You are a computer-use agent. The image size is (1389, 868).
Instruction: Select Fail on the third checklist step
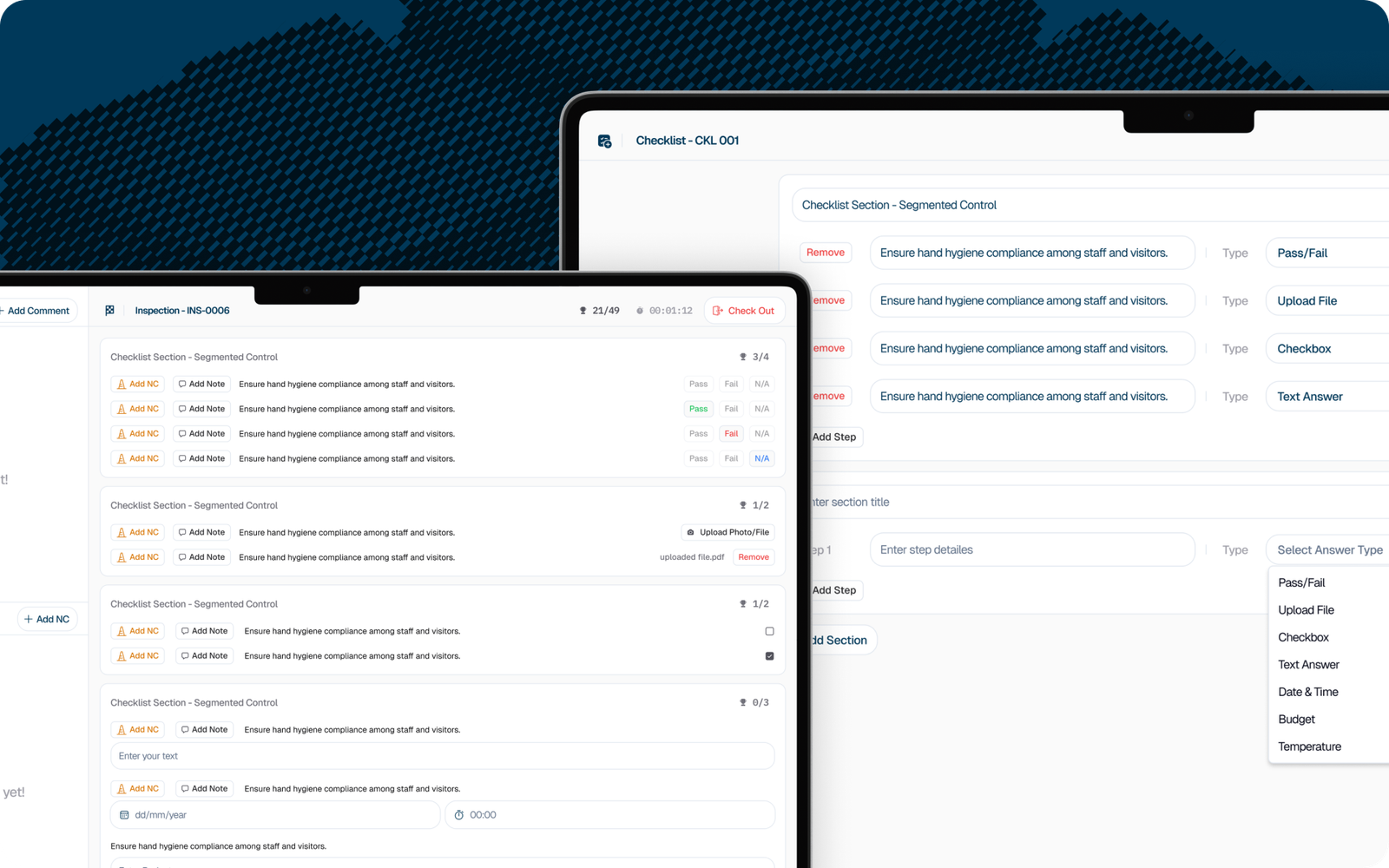(731, 434)
